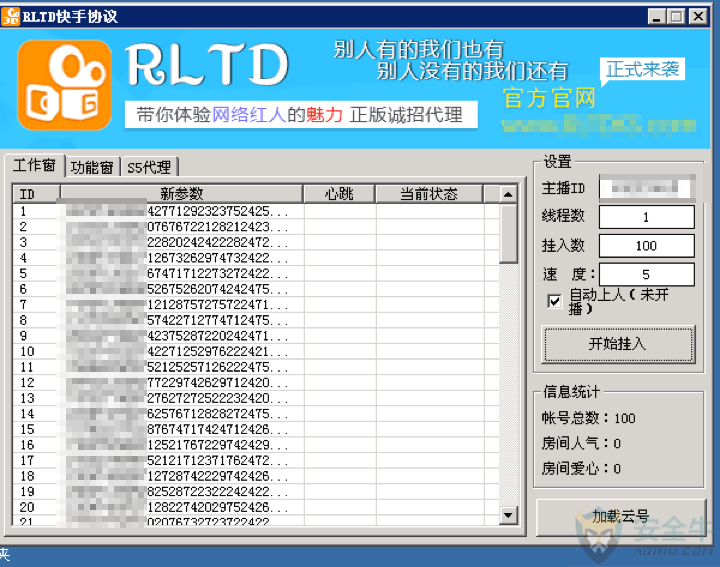
Task: Select row 2 with 07676722128212423
Action: click(256, 227)
